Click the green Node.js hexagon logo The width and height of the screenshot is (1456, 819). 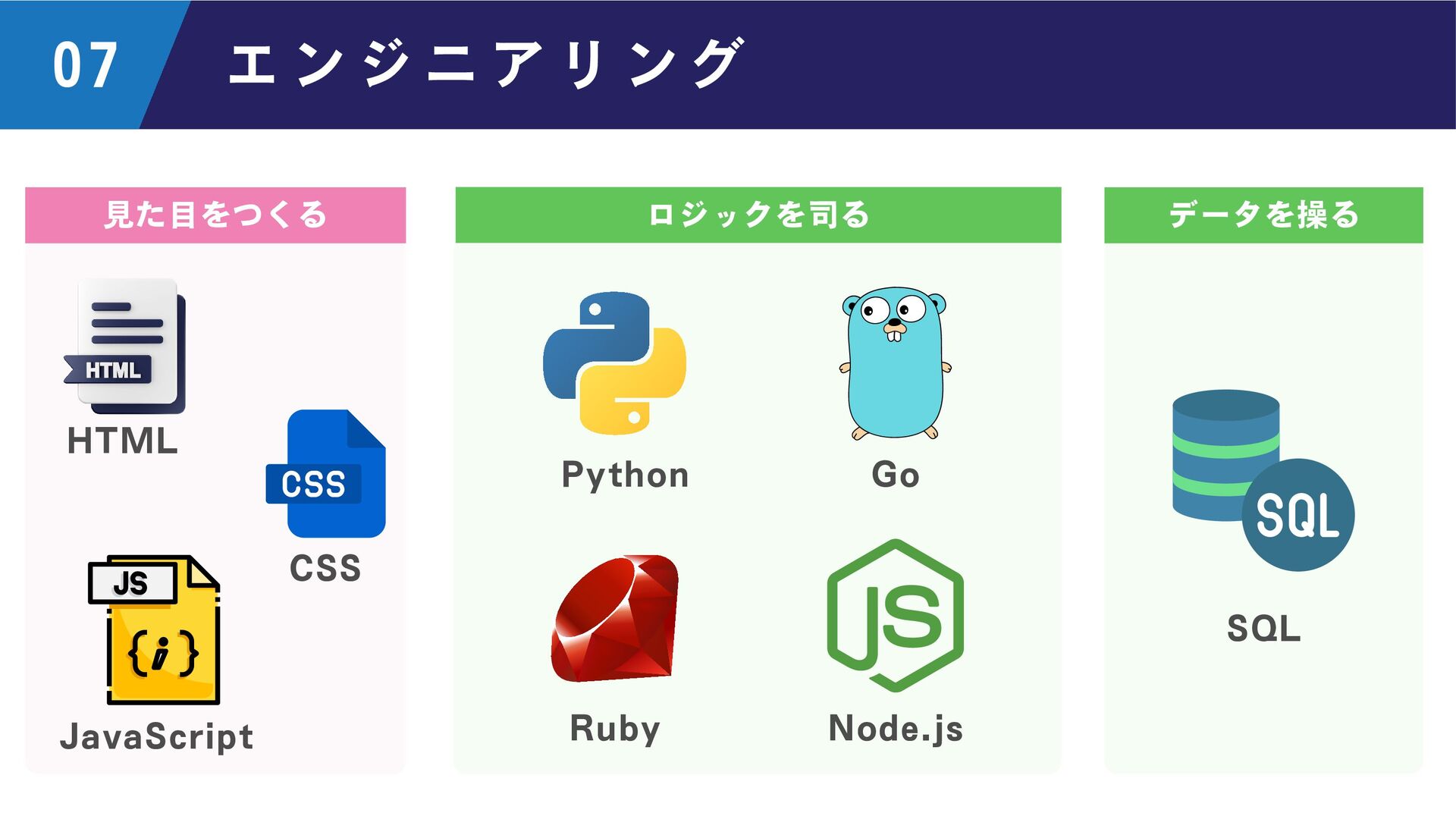tap(895, 616)
